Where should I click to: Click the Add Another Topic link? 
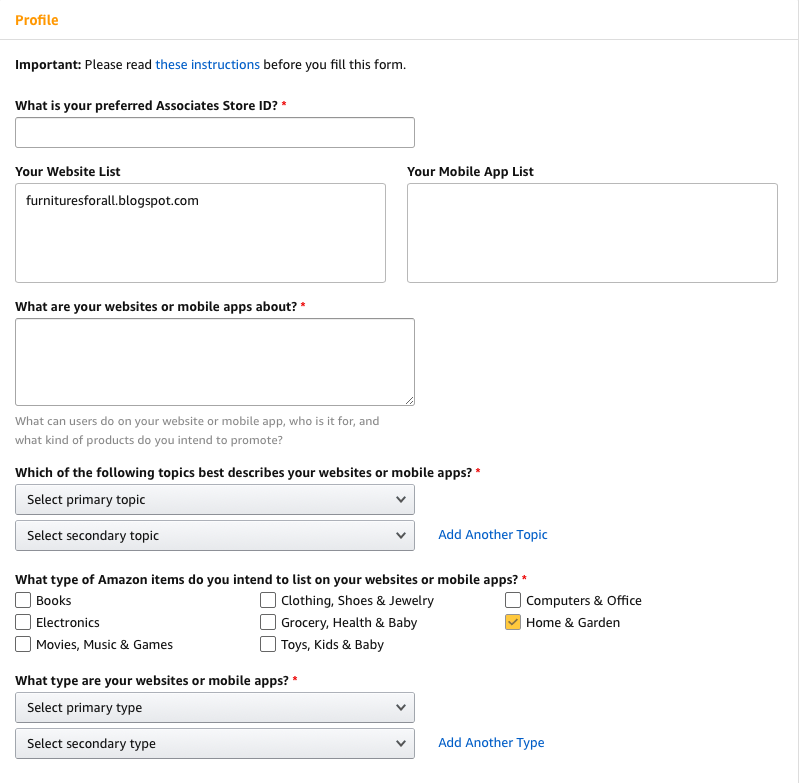(493, 534)
